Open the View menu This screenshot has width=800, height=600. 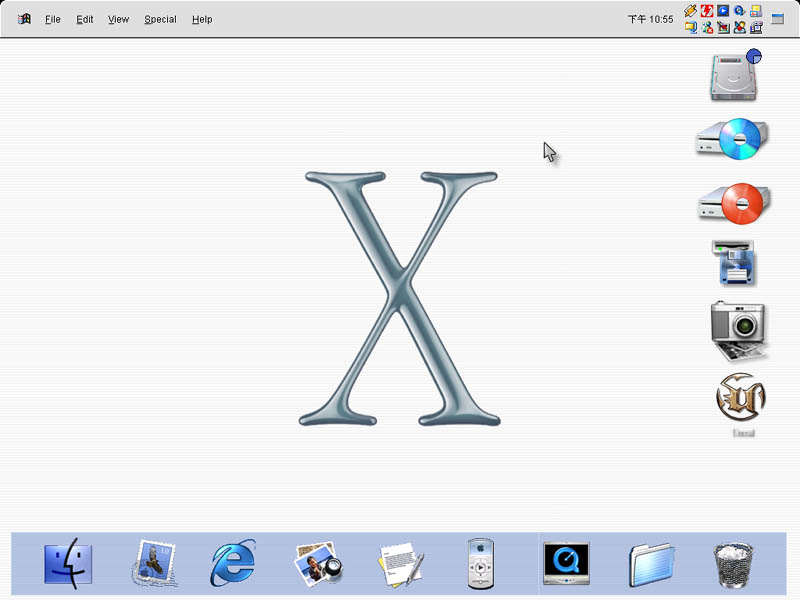click(118, 19)
